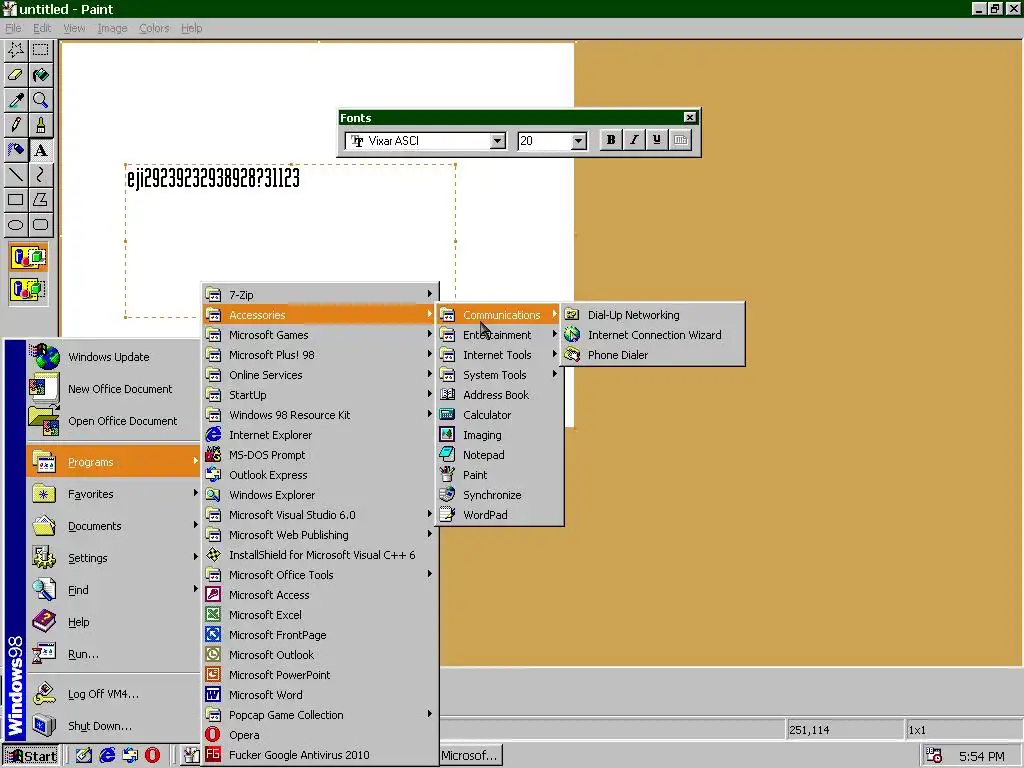1024x768 pixels.
Task: Open the font size dropdown arrow
Action: point(578,140)
